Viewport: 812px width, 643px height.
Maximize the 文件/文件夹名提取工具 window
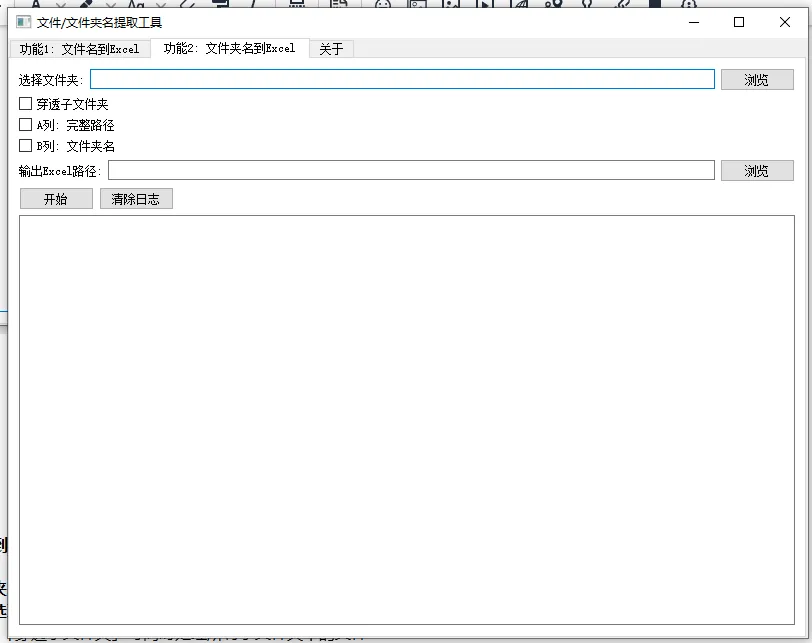click(x=739, y=22)
